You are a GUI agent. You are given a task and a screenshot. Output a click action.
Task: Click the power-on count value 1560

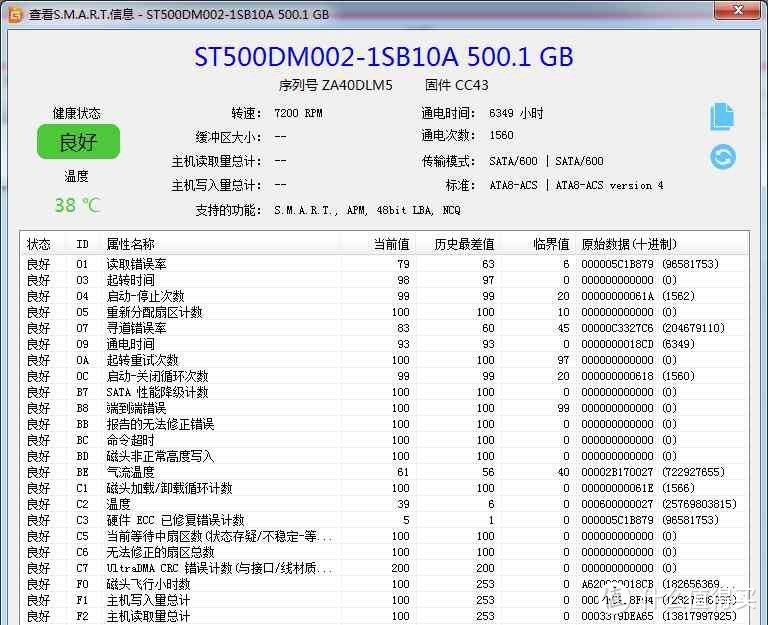tap(502, 135)
